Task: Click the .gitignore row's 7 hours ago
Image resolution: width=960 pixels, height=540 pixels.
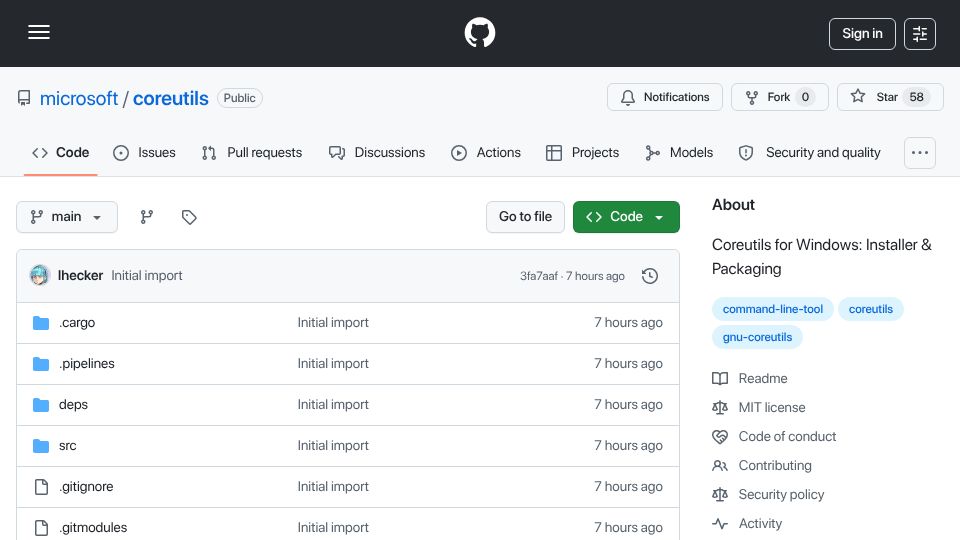Action: click(628, 487)
